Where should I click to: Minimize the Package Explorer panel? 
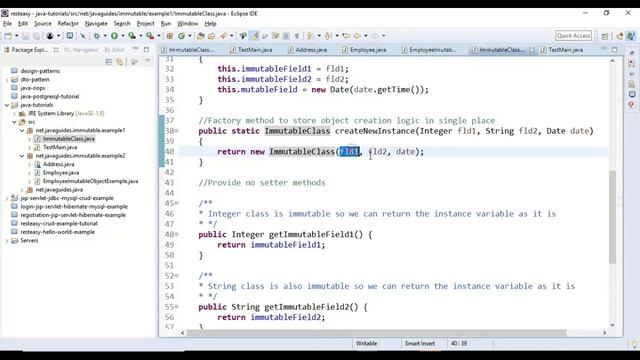[136, 49]
